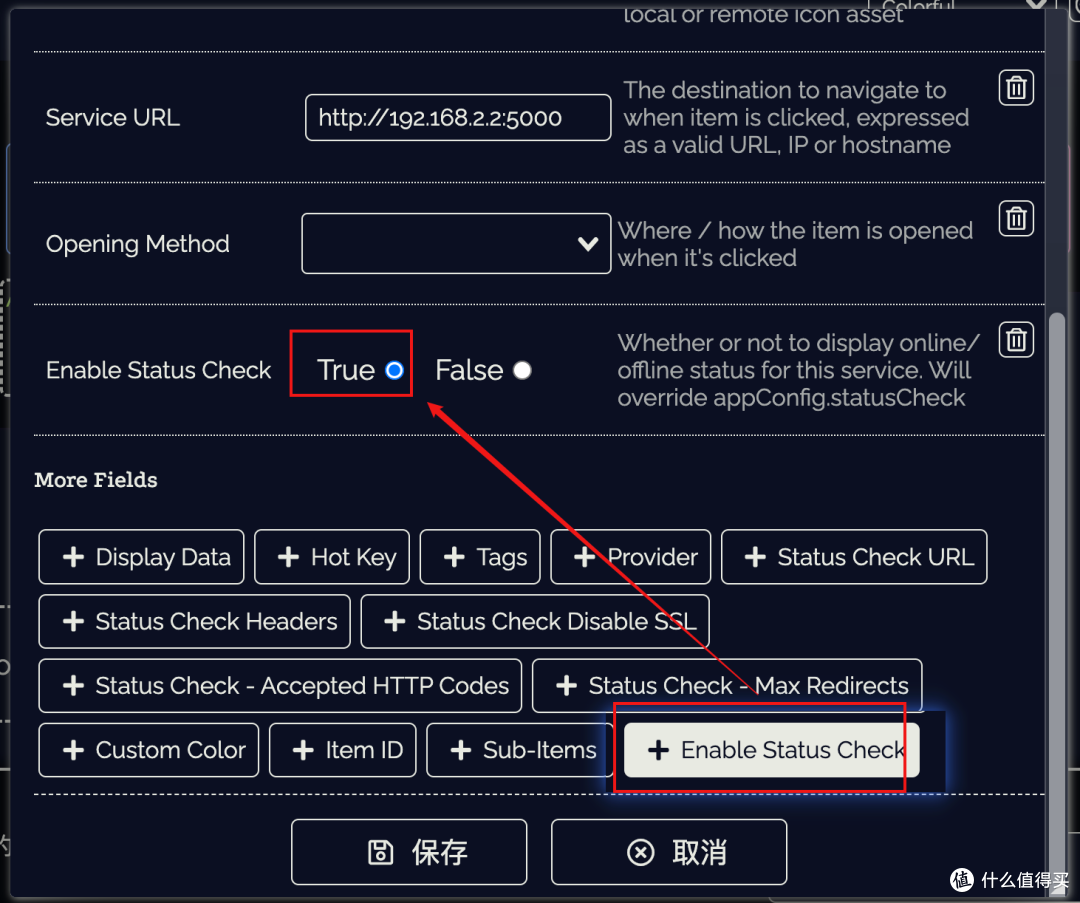Click trash icon beside Enable Status Check
Image resolution: width=1080 pixels, height=903 pixels.
(x=1016, y=341)
